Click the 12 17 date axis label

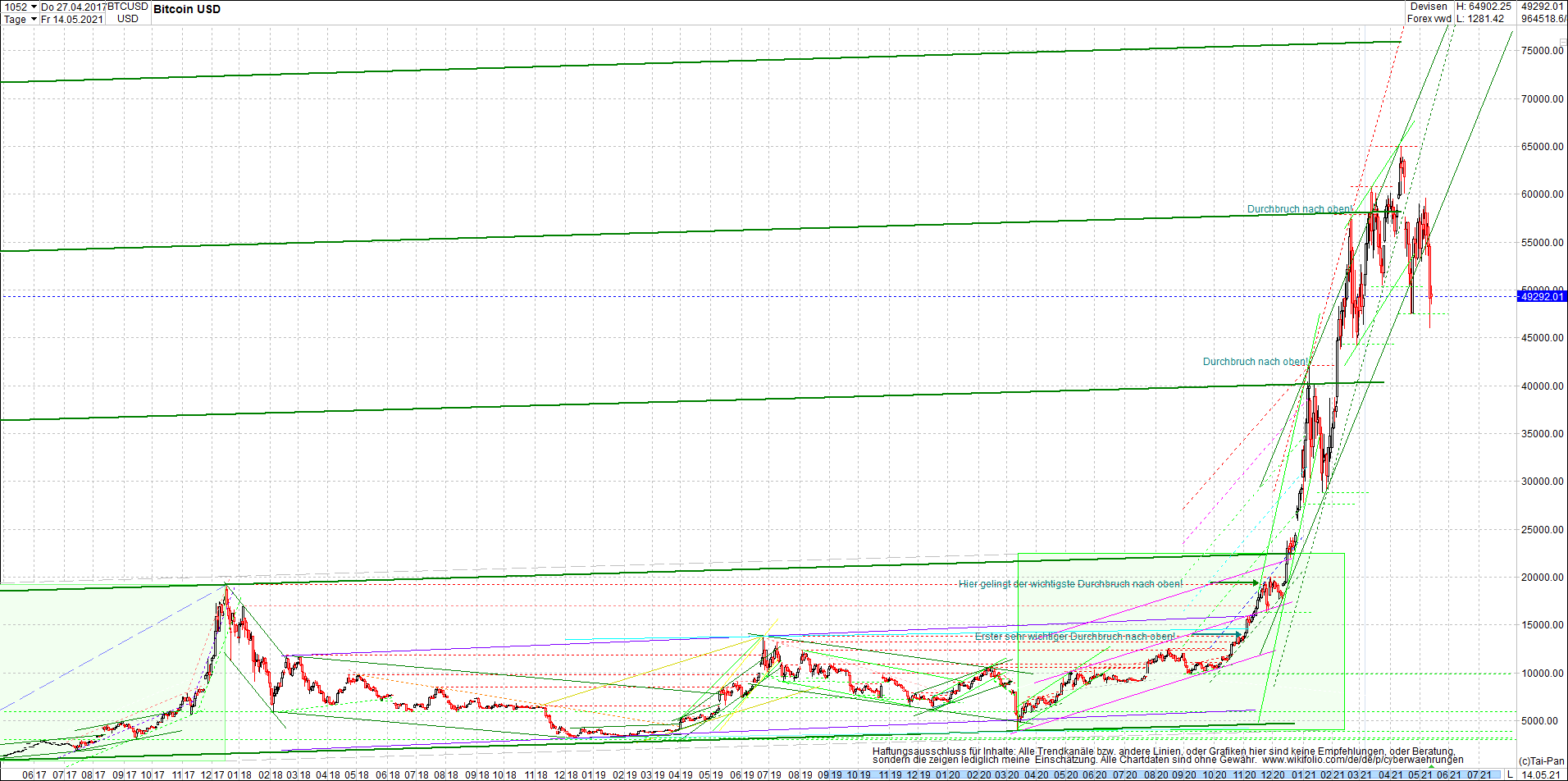pyautogui.click(x=214, y=774)
